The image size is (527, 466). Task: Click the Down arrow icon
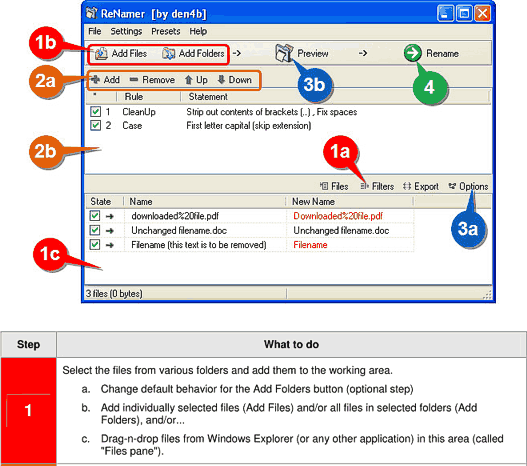tap(221, 80)
